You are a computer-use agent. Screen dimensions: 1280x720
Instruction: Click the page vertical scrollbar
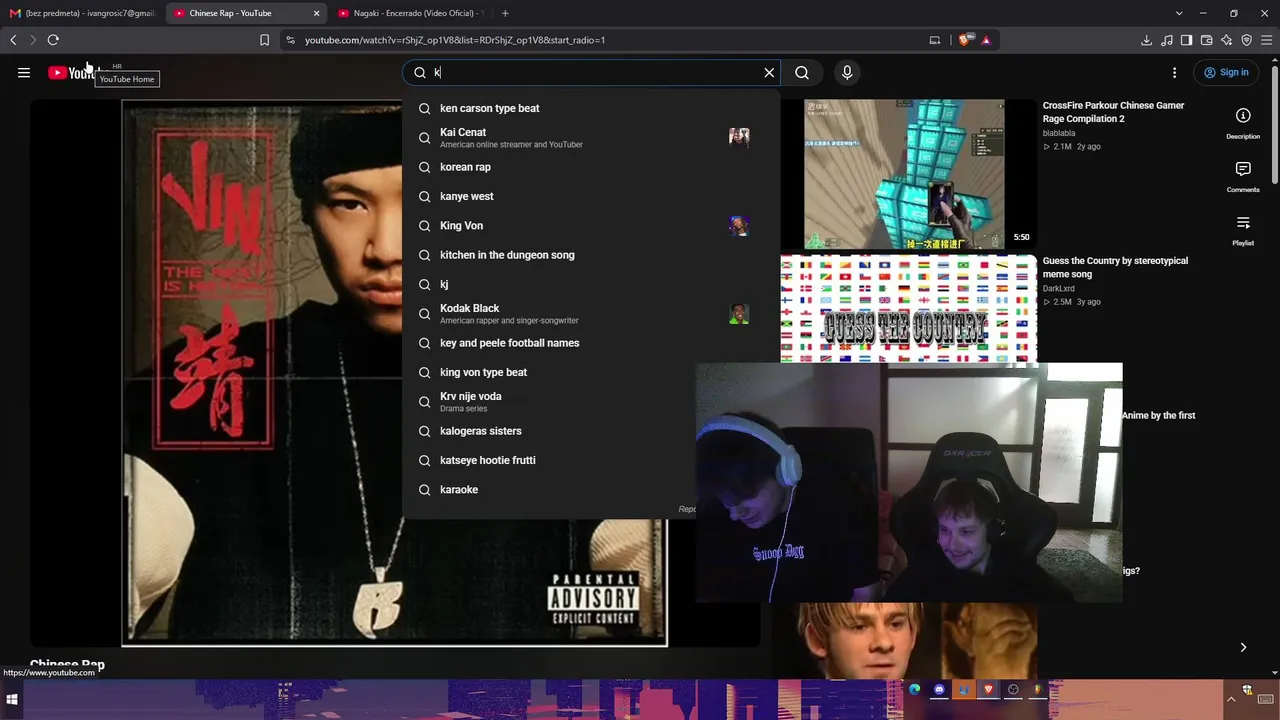pyautogui.click(x=1275, y=125)
